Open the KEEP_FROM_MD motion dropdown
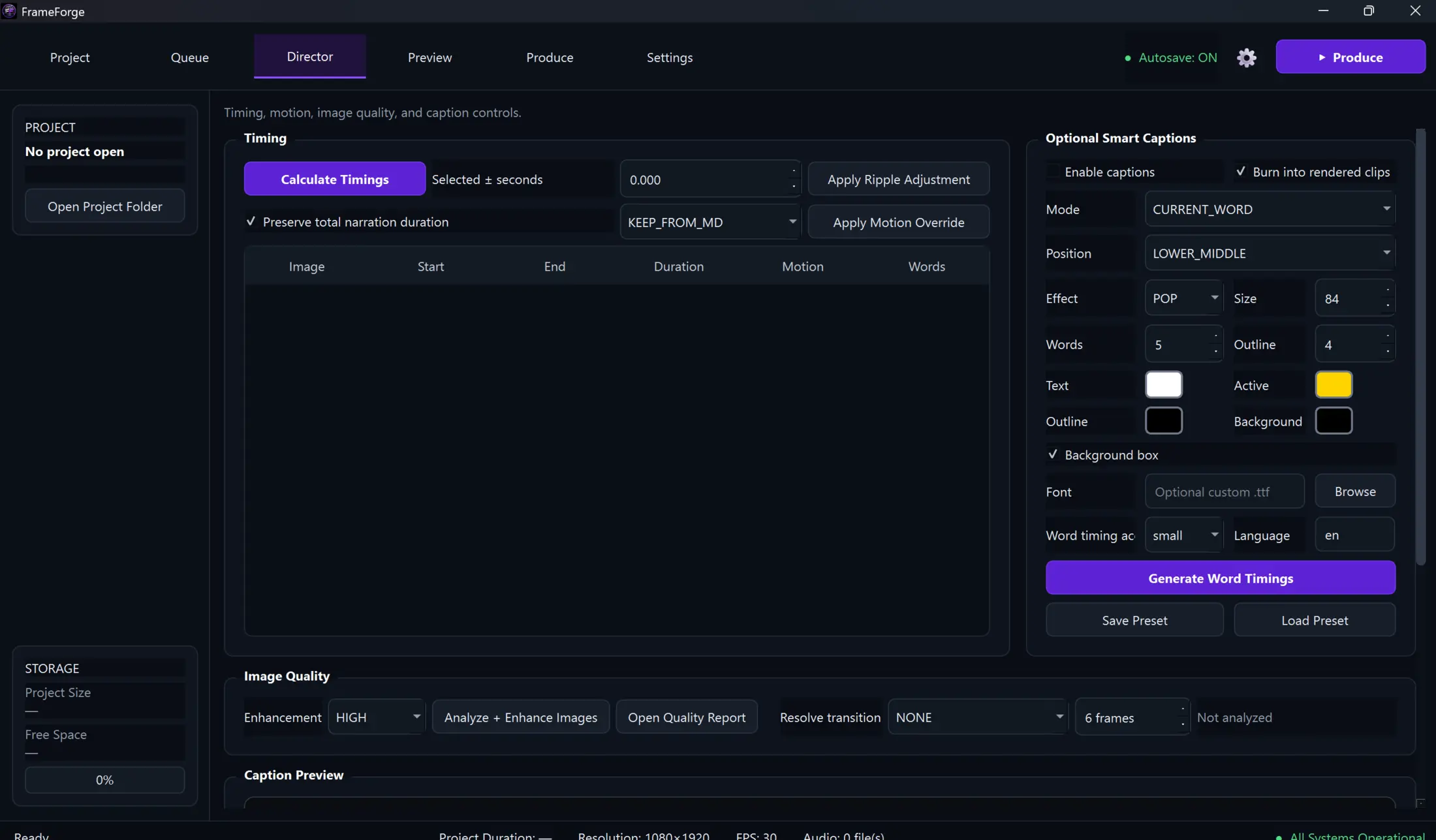1436x840 pixels. point(710,222)
